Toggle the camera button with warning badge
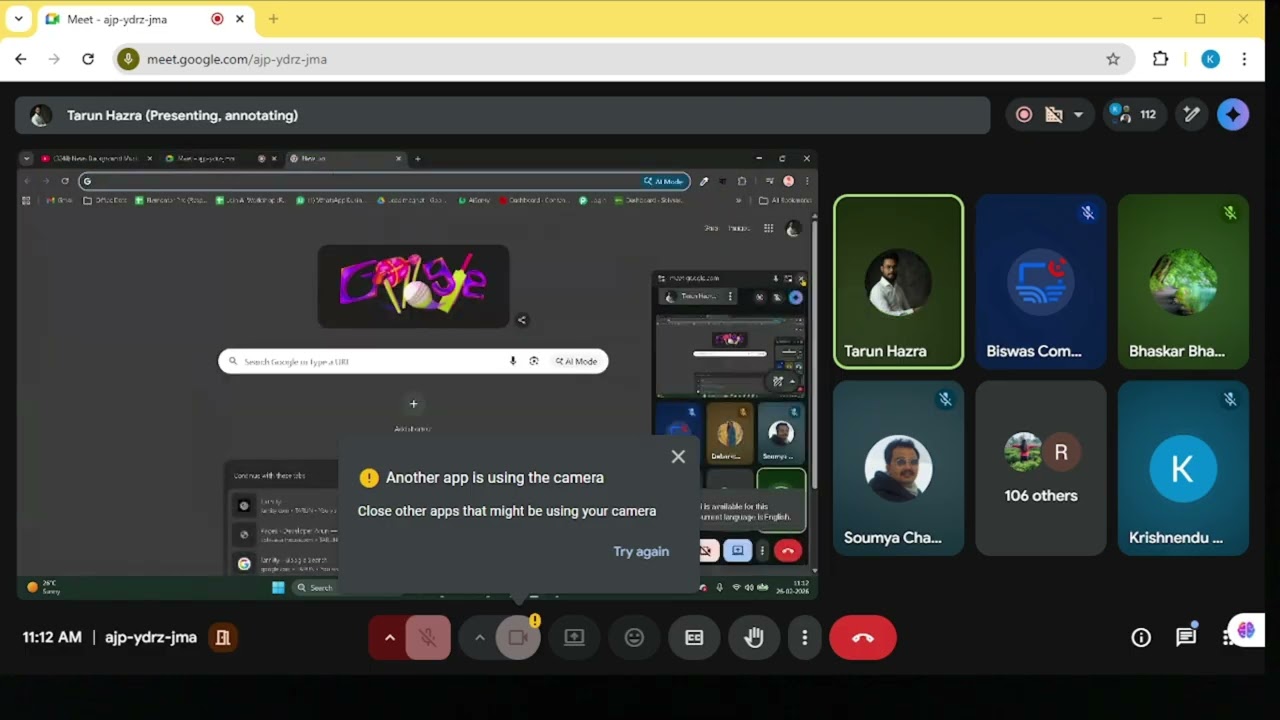The height and width of the screenshot is (720, 1280). 518,637
